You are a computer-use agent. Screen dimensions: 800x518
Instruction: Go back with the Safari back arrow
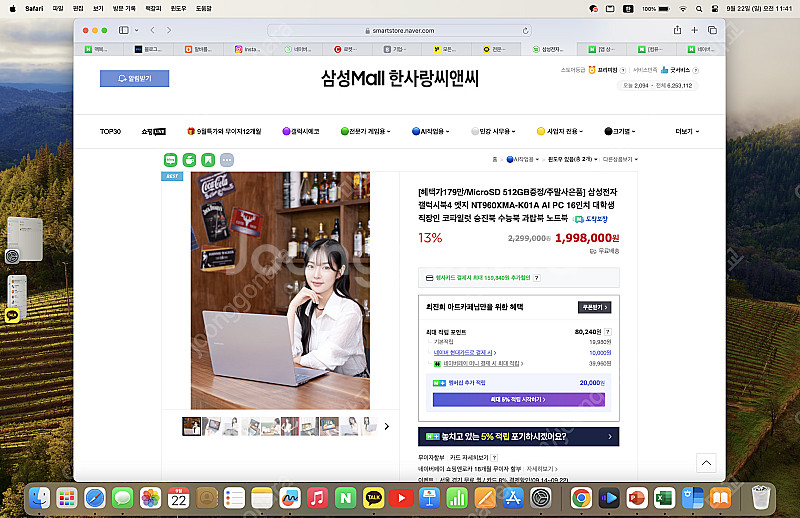click(x=153, y=30)
